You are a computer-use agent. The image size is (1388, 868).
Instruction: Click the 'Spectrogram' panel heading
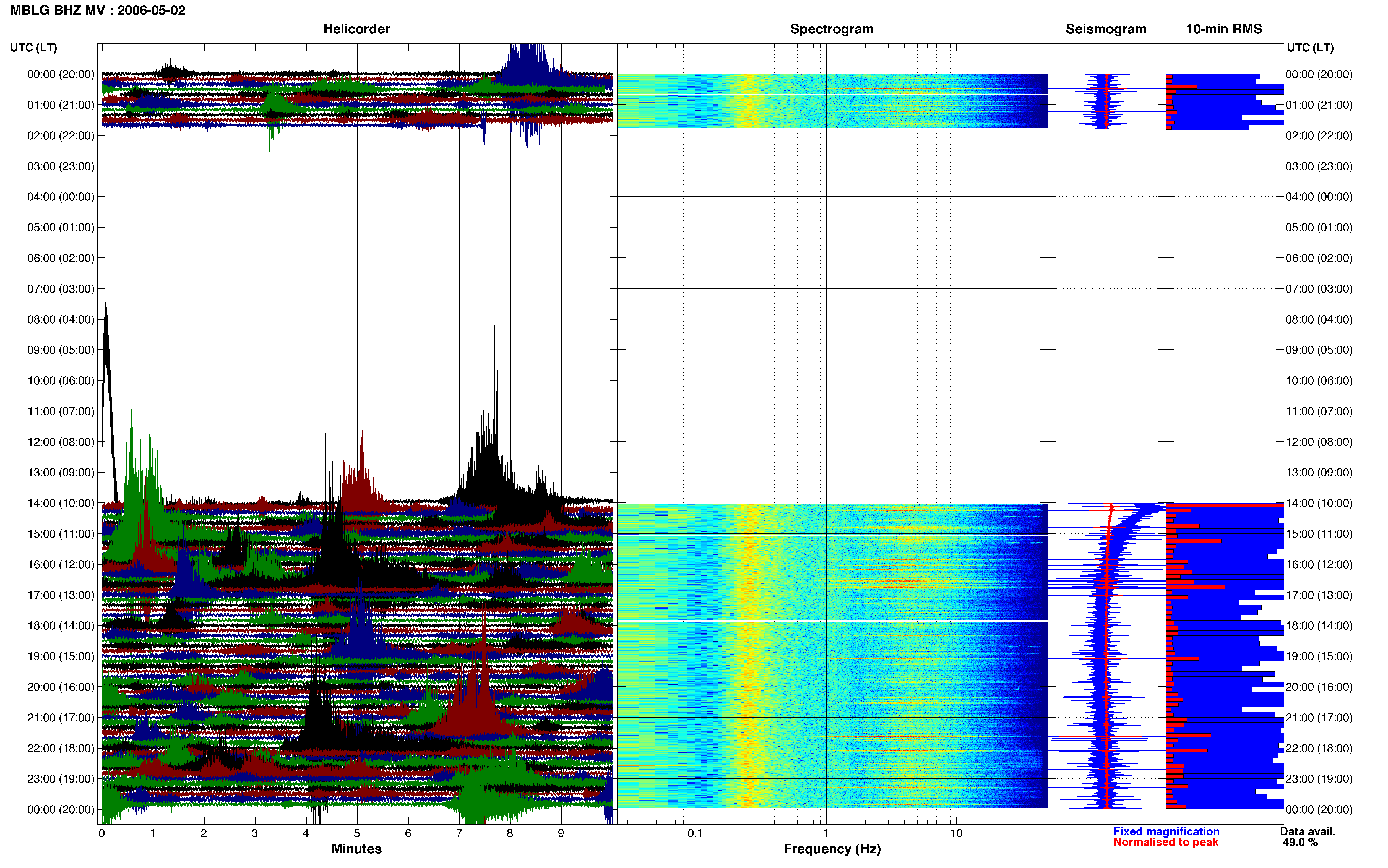pyautogui.click(x=832, y=29)
